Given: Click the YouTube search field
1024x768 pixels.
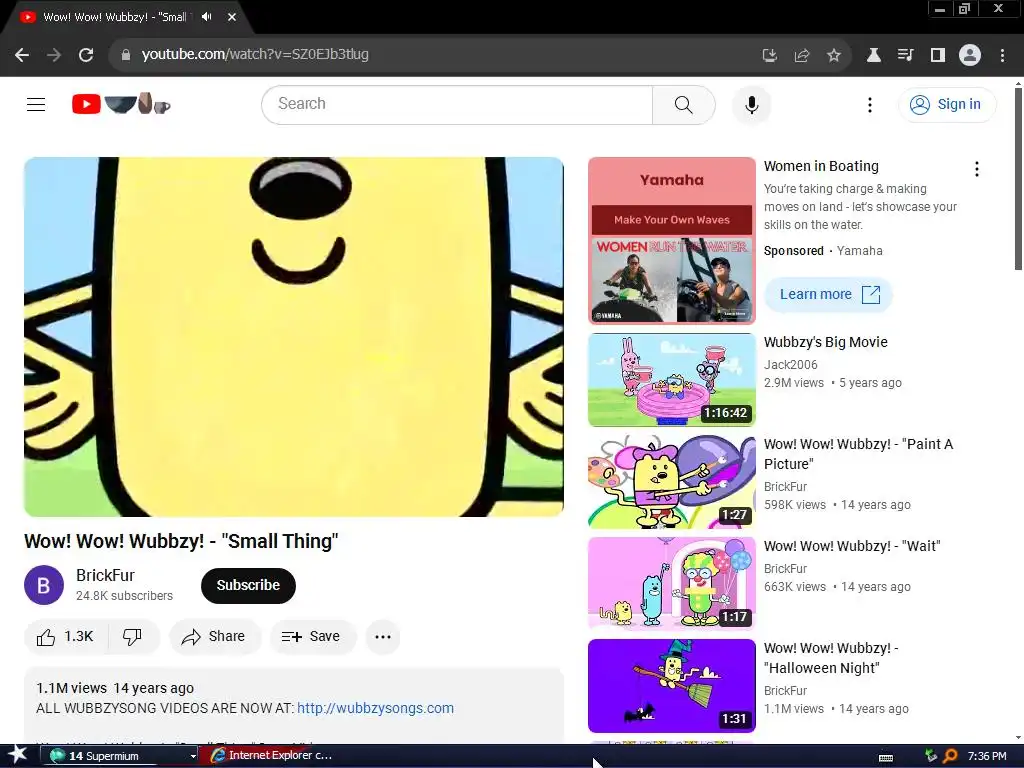Looking at the screenshot, I should tap(457, 104).
